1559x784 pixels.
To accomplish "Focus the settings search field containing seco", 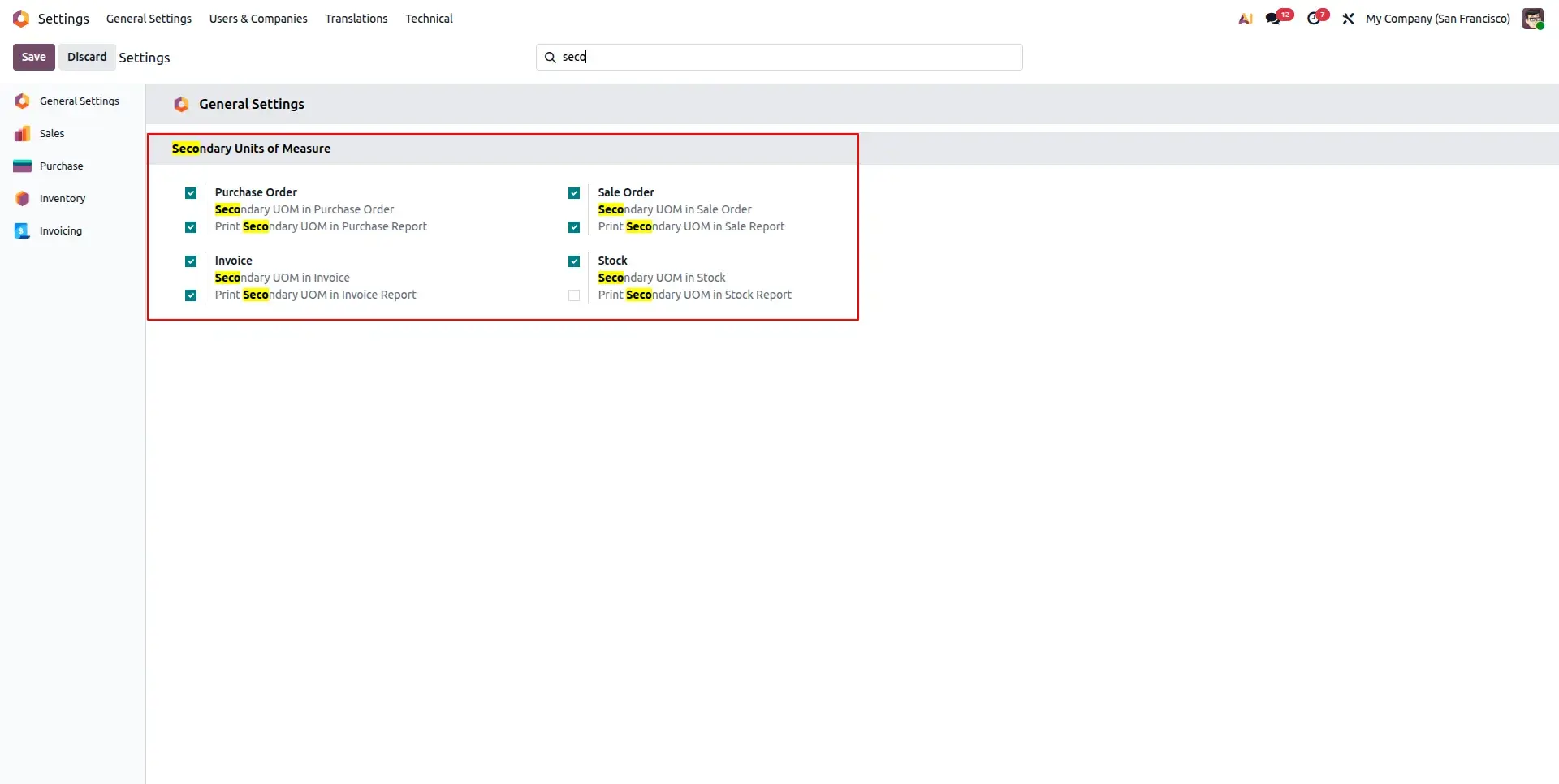I will tap(779, 57).
